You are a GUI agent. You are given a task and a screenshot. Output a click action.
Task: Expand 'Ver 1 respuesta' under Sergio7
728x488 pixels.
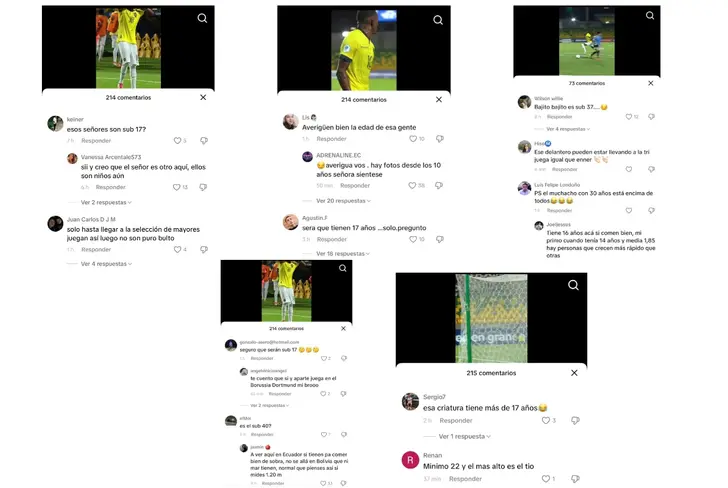click(x=464, y=436)
